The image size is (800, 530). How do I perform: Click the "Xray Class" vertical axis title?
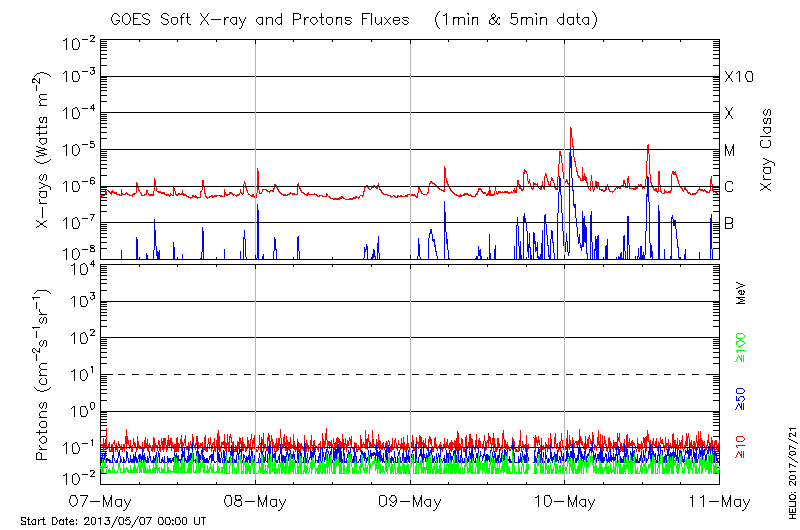coord(767,150)
